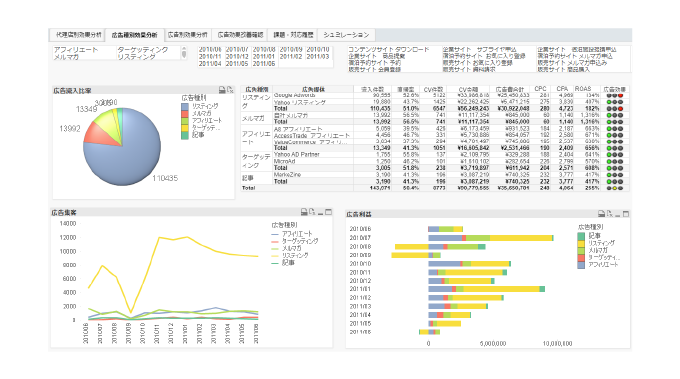
Task: Click アフィリエート in the 広告集客 legend
Action: click(297, 234)
